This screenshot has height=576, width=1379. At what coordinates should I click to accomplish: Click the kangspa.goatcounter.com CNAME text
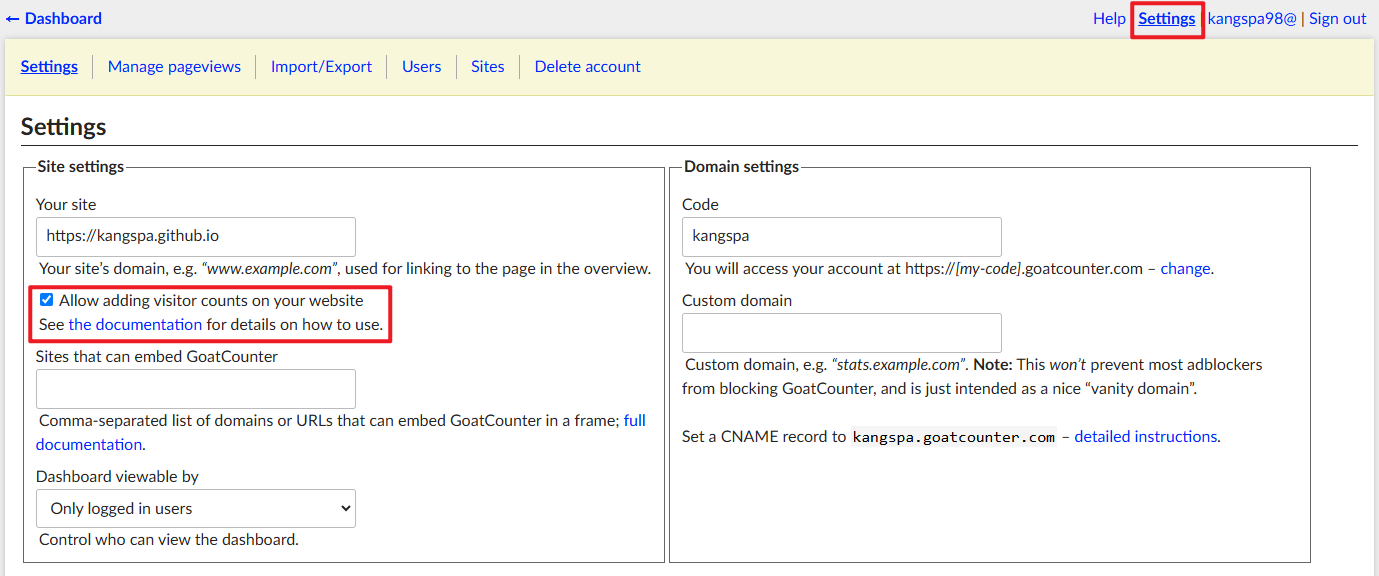[x=954, y=437]
